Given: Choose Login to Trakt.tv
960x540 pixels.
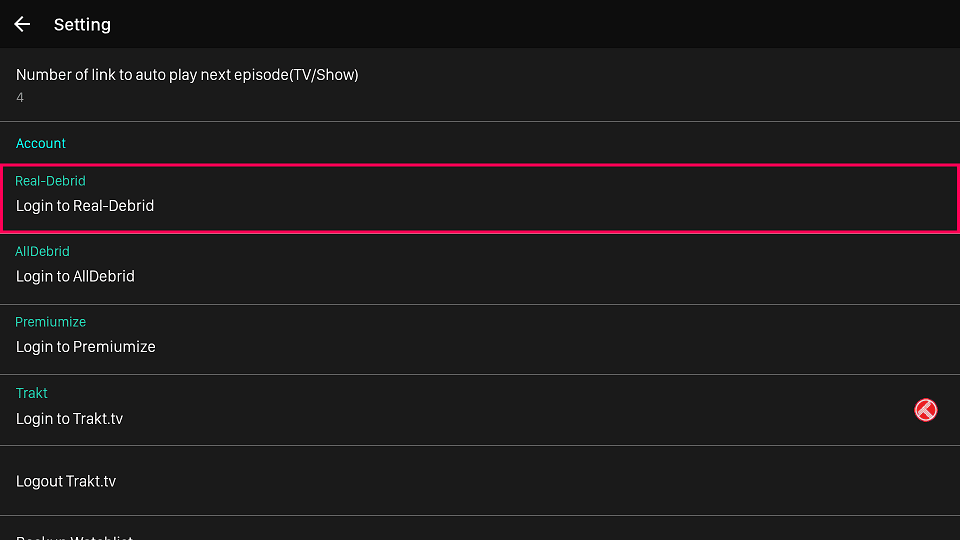Looking at the screenshot, I should (69, 419).
